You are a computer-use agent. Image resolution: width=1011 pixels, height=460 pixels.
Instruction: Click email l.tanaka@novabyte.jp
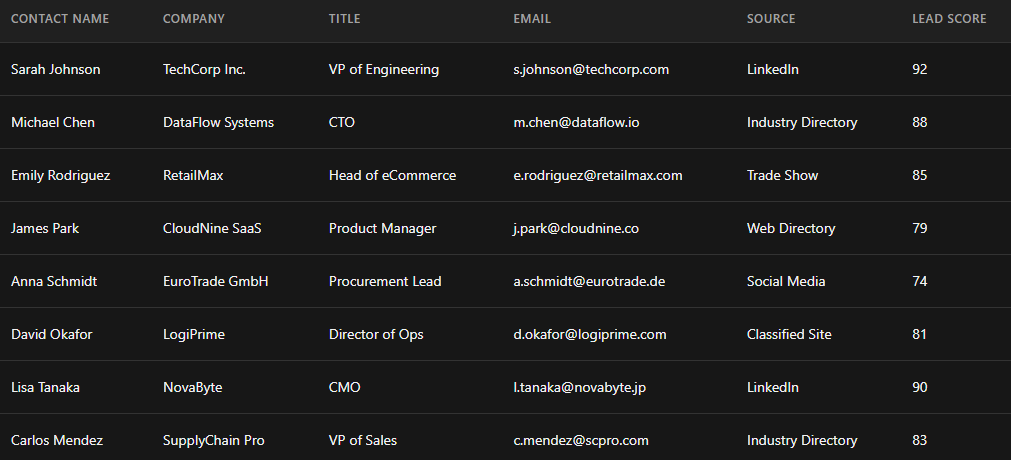[580, 388]
